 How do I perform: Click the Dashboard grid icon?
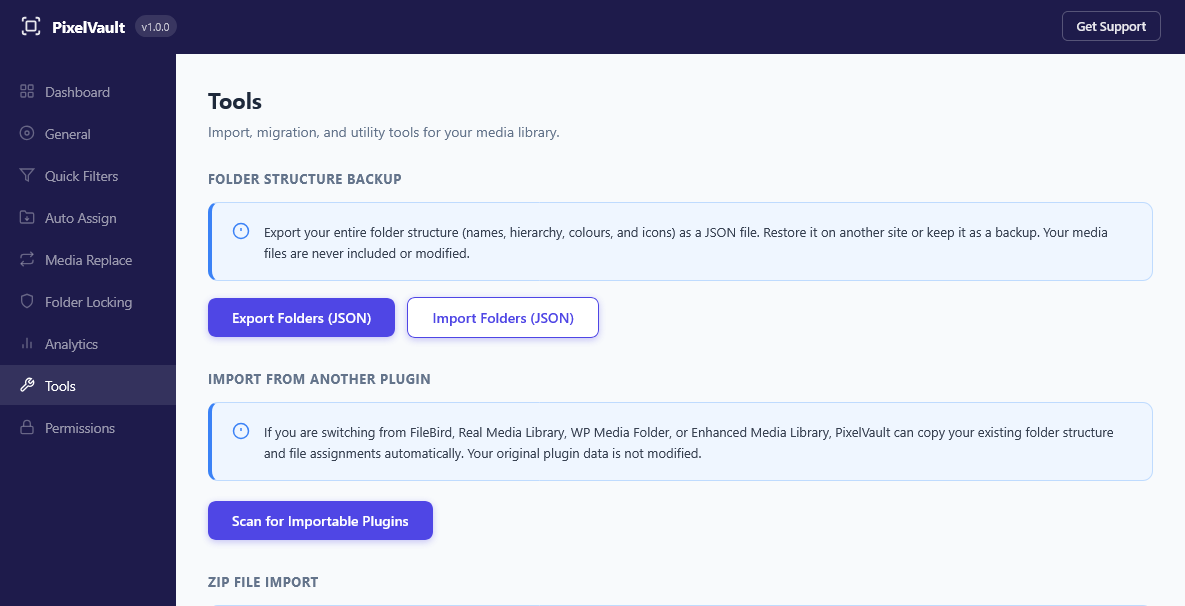[x=27, y=91]
